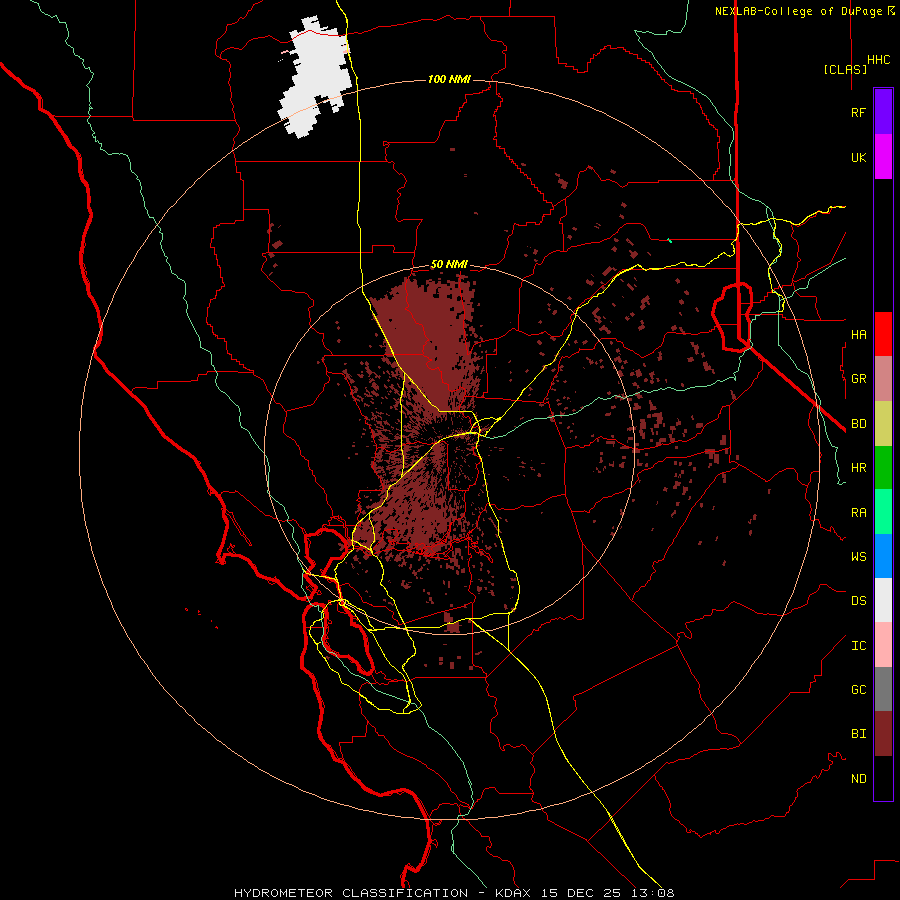Viewport: 900px width, 900px height.
Task: Click the 'HA' legend label
Action: pyautogui.click(x=858, y=334)
